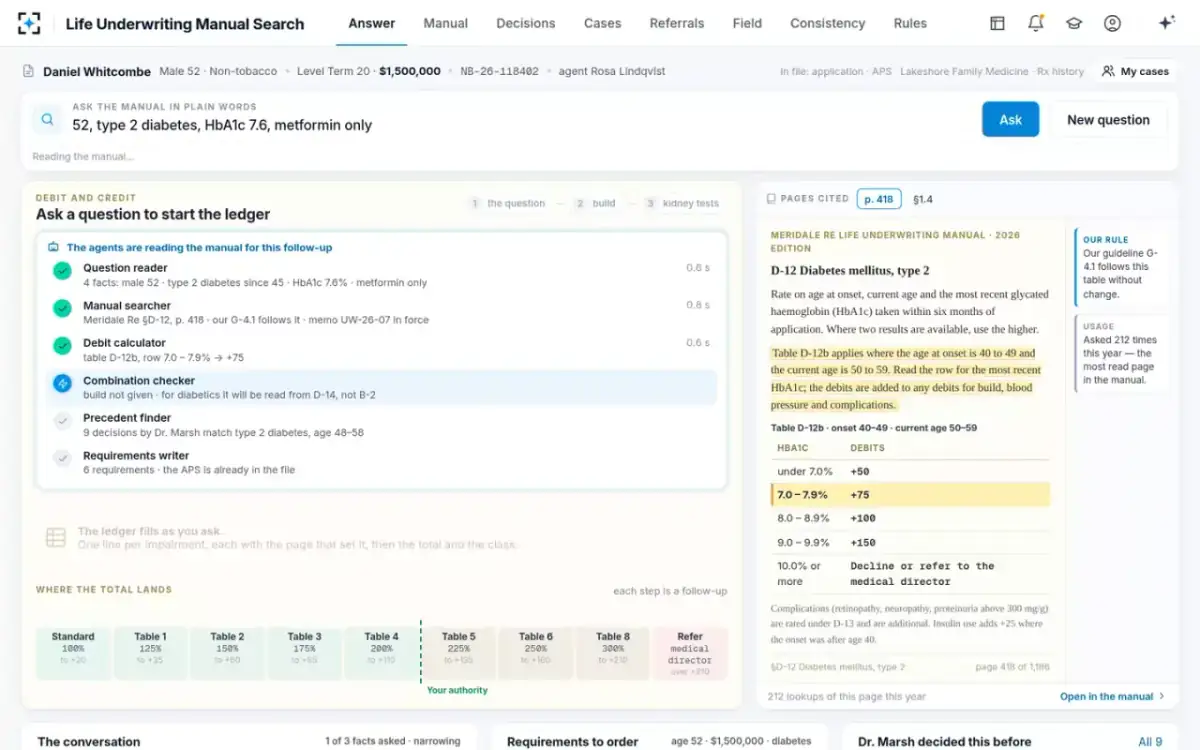
Task: Open the Usage asked 212 times note
Action: 1120,353
